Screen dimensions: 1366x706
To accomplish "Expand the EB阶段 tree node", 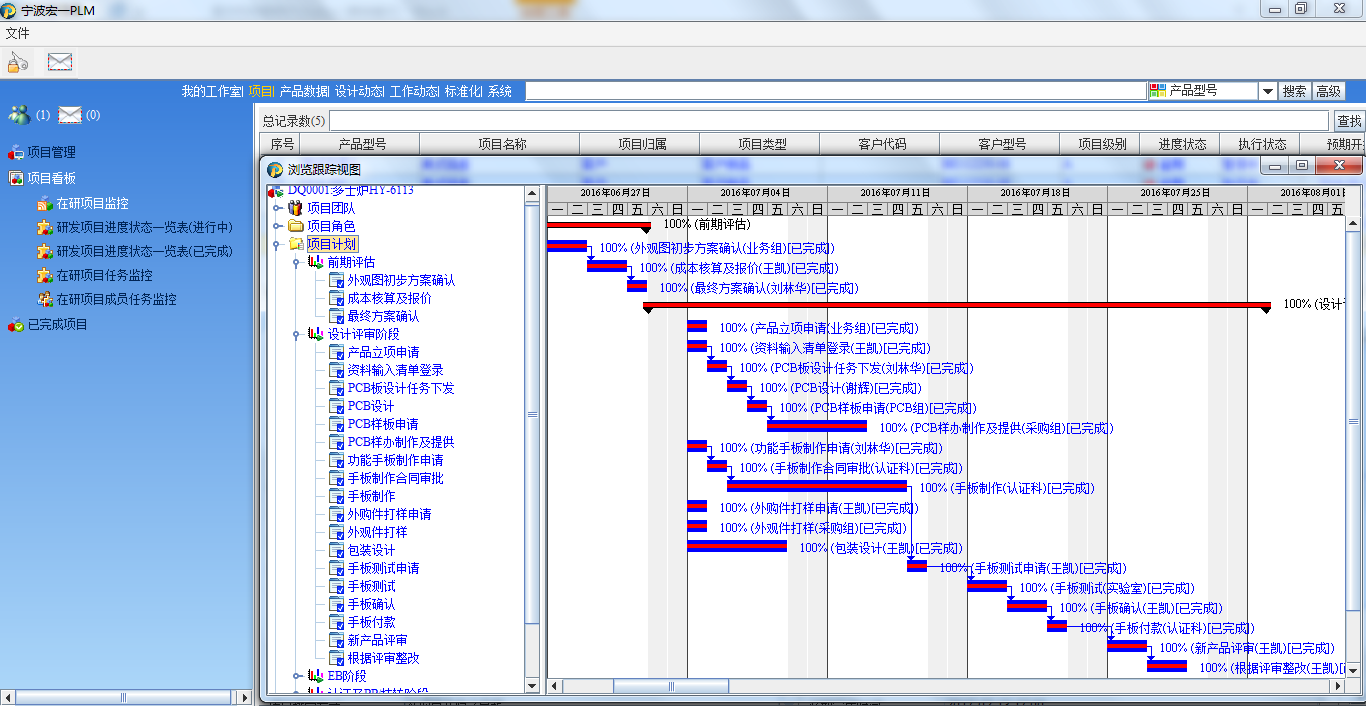I will point(297,676).
